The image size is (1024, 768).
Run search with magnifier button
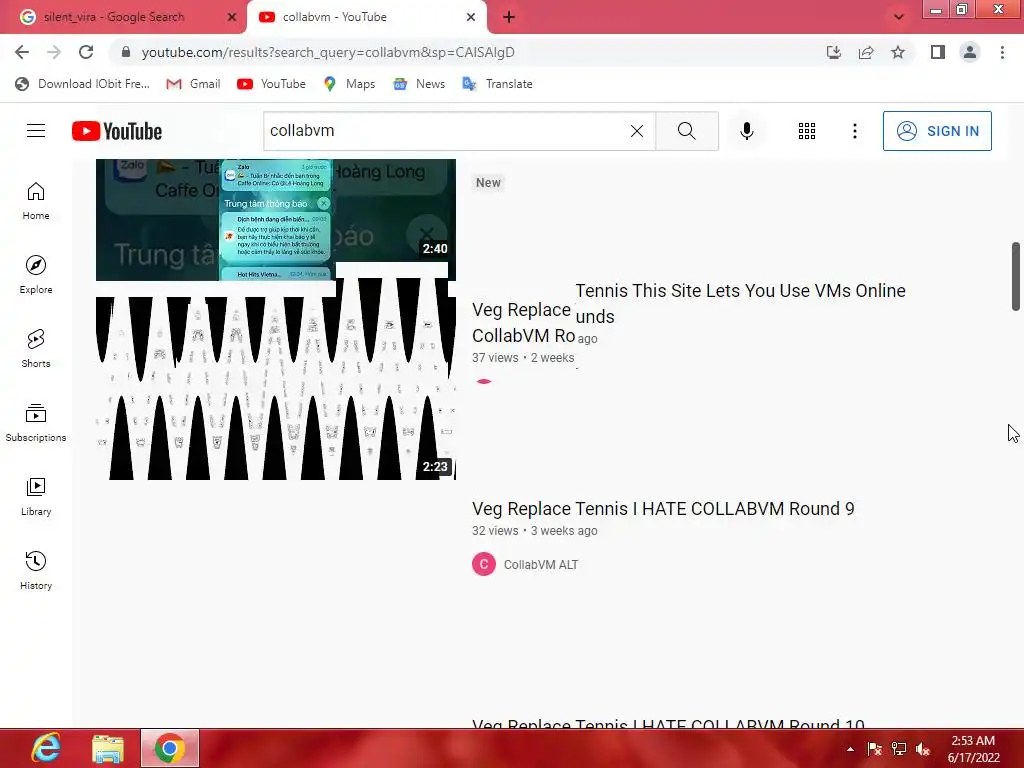686,131
